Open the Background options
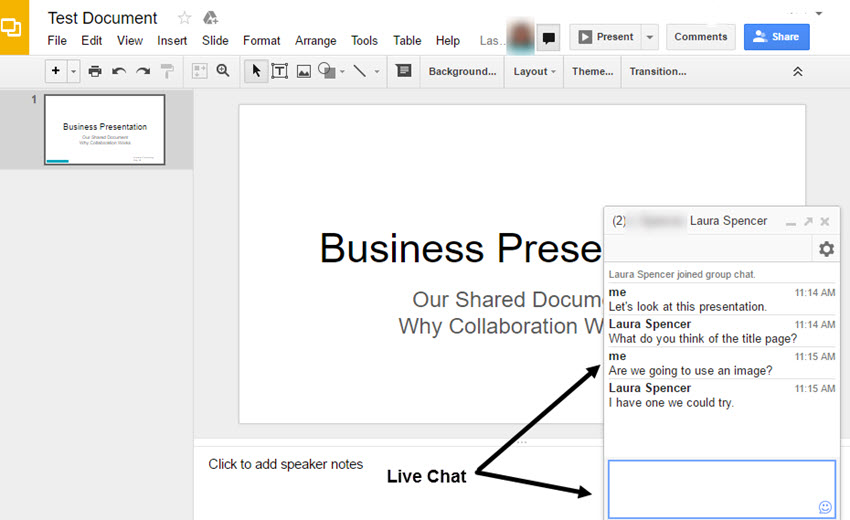Image resolution: width=850 pixels, height=520 pixels. point(462,72)
